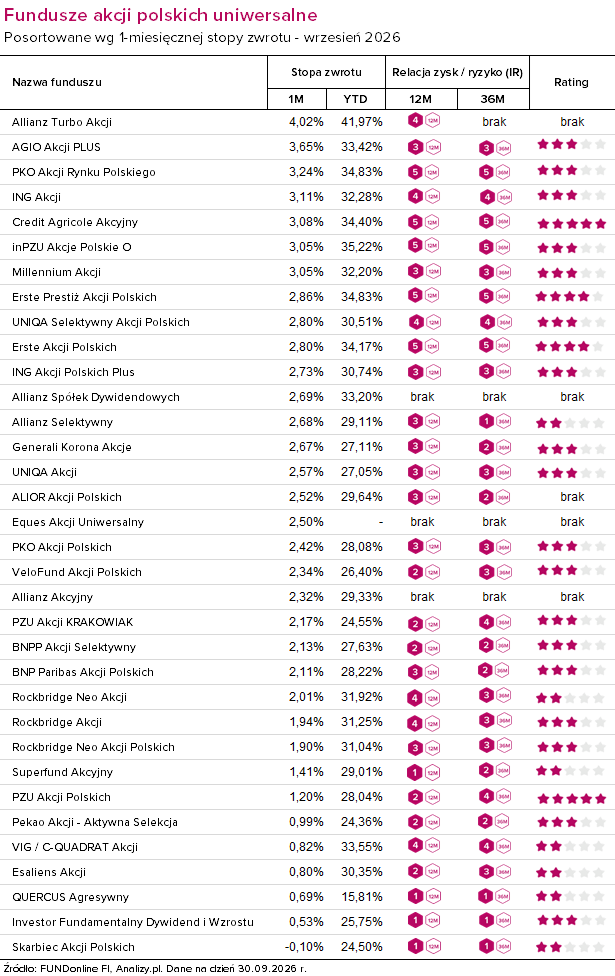615x976 pixels.
Task: Click the 12M IR badge for Allianz Turbo Akcji
Action: click(x=424, y=120)
